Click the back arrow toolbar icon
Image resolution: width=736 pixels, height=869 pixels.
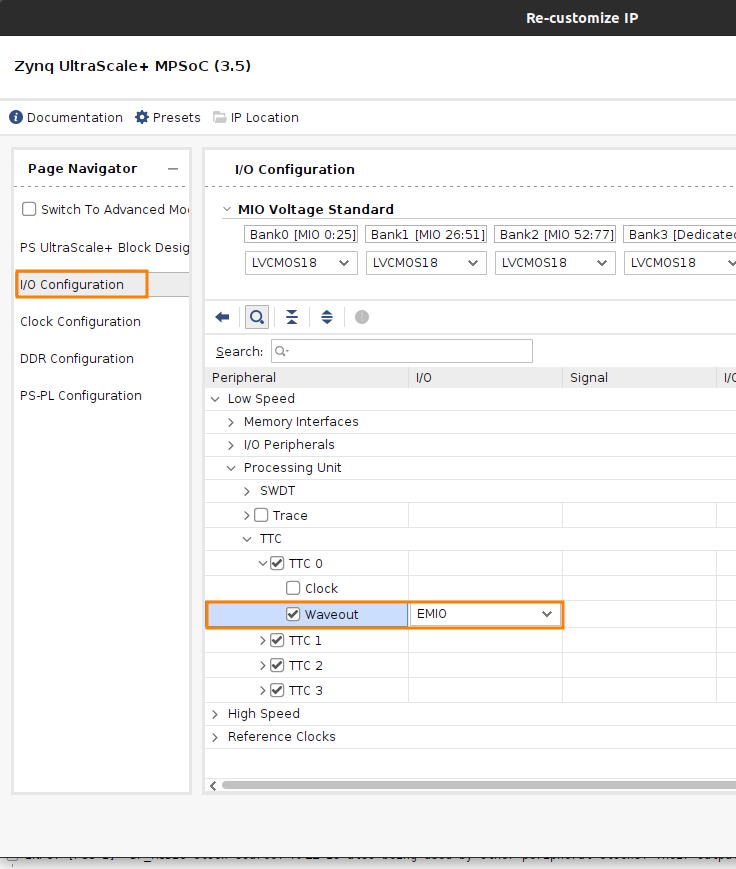coord(222,317)
